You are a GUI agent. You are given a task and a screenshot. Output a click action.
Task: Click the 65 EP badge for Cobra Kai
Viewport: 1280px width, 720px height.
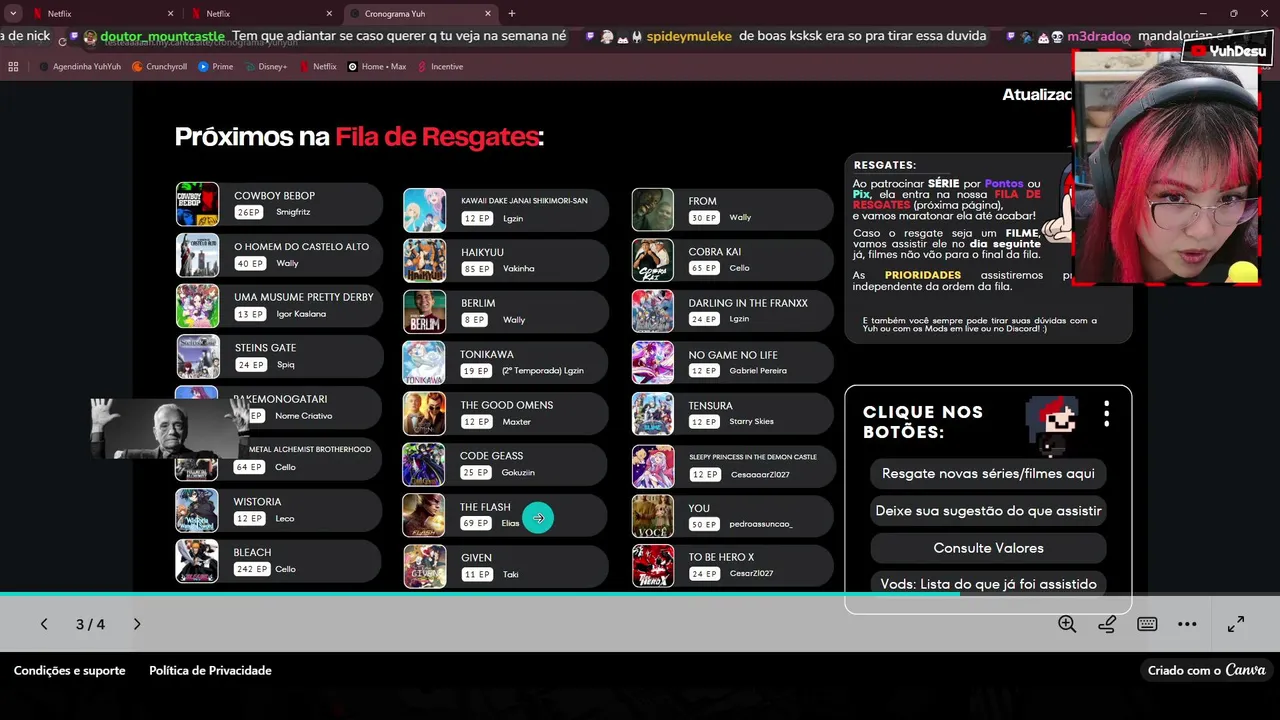(x=704, y=268)
